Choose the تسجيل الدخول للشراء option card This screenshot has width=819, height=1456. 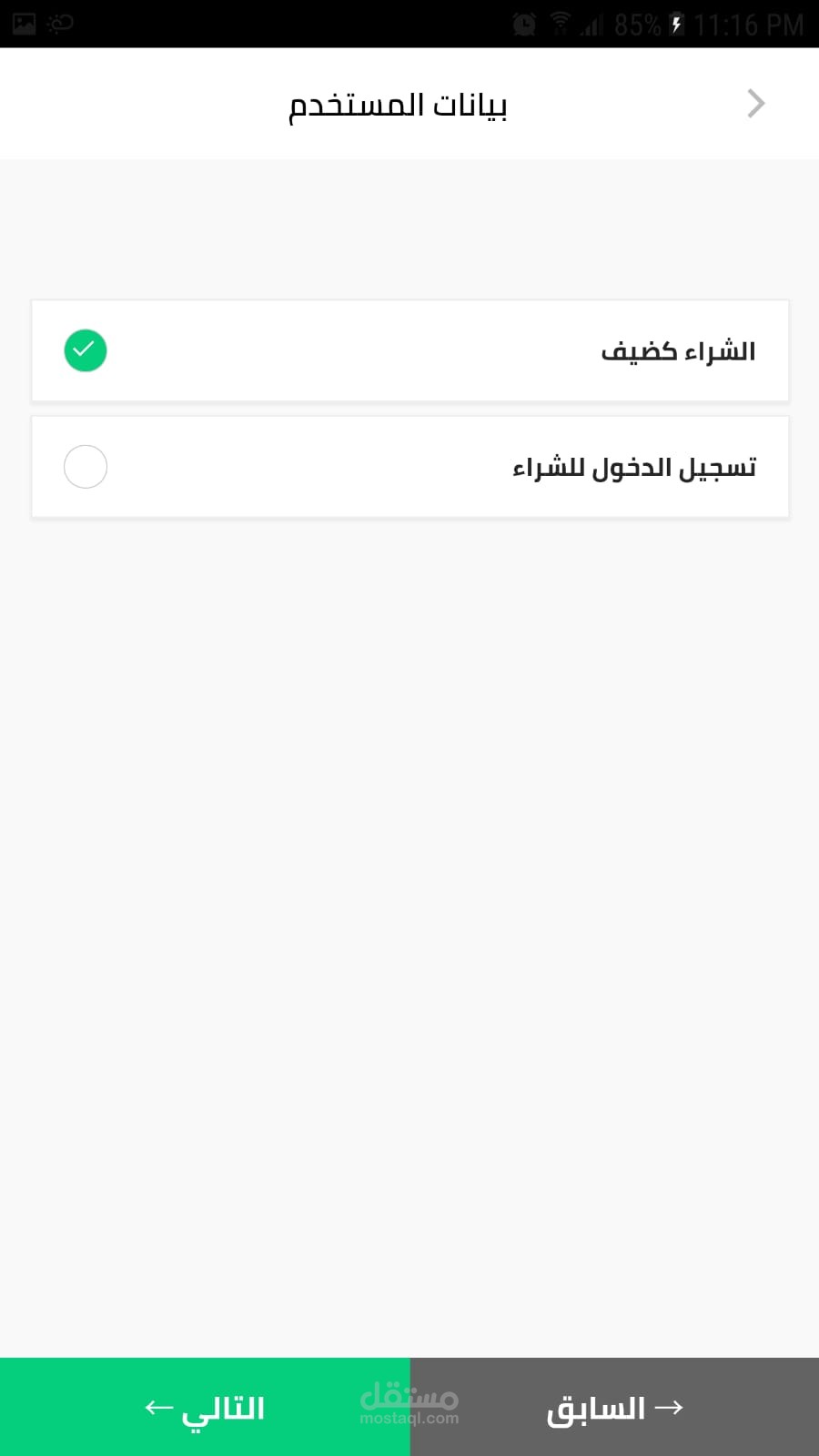[x=409, y=467]
